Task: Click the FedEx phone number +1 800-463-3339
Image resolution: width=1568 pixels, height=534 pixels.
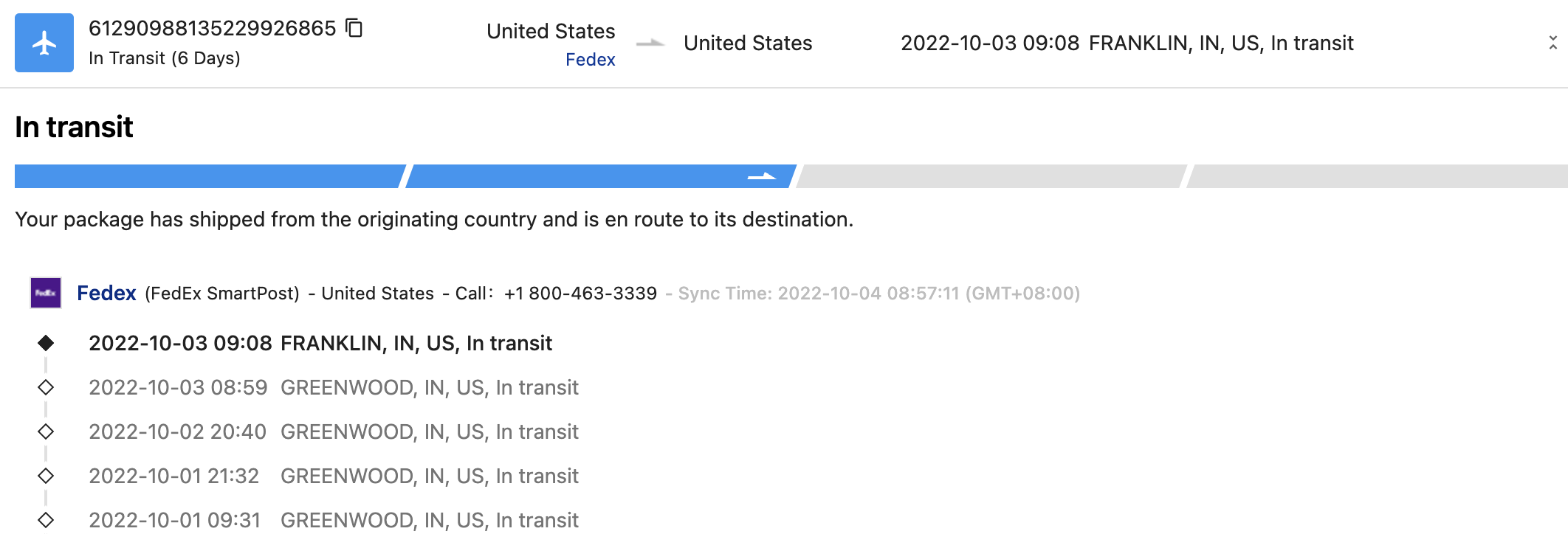Action: pos(580,294)
